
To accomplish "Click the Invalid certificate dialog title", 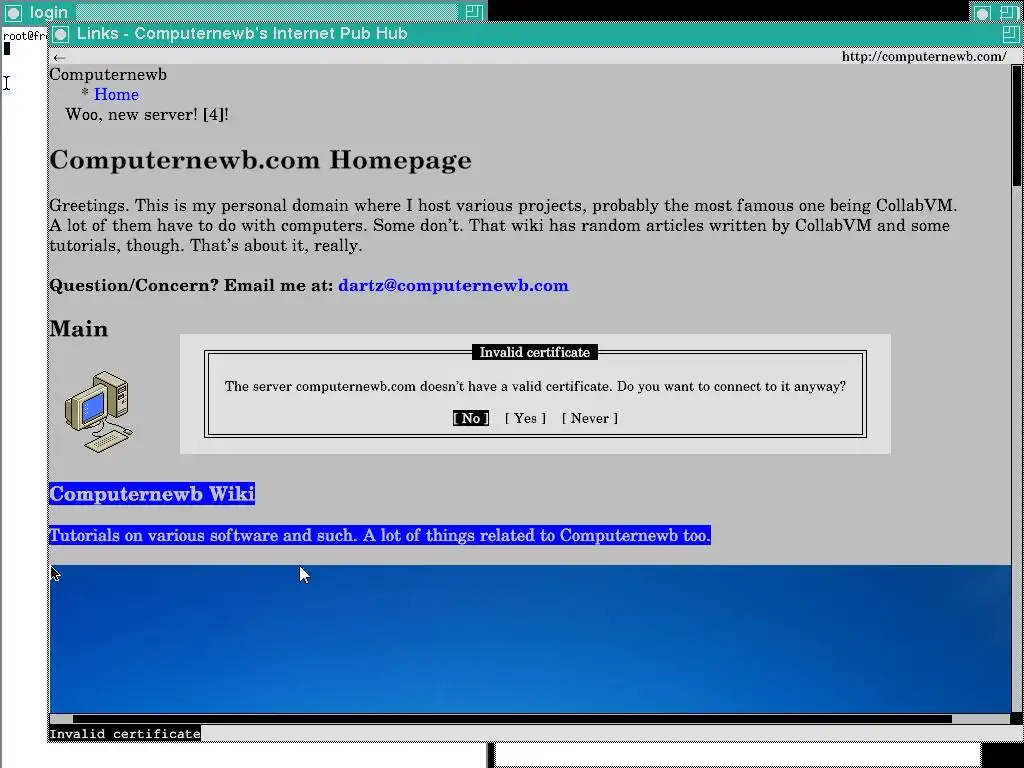I will click(535, 352).
